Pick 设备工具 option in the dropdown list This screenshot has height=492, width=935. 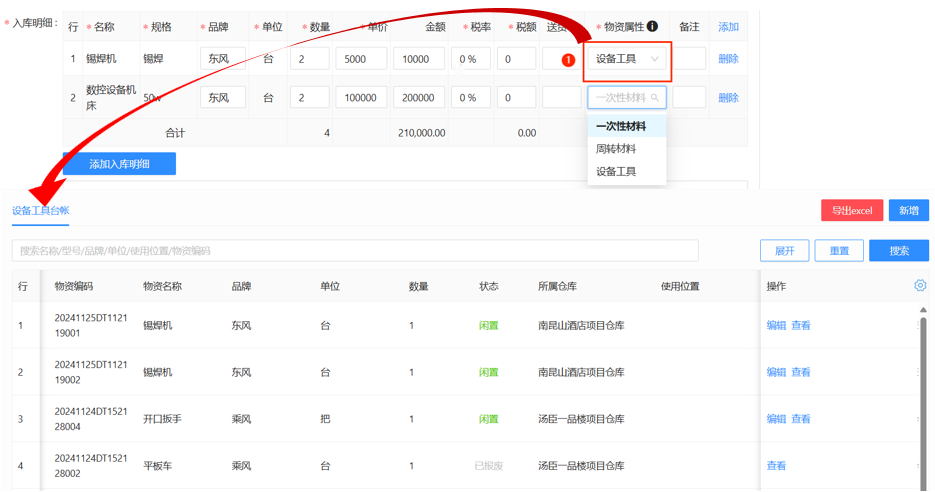pos(616,172)
